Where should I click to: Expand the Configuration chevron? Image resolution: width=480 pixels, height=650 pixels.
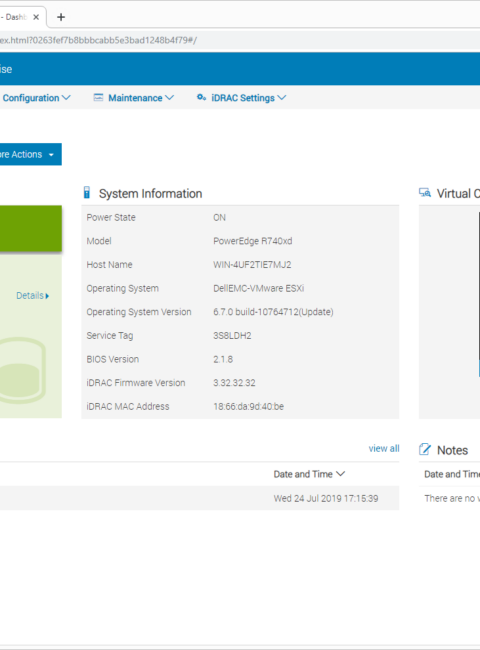[x=66, y=98]
